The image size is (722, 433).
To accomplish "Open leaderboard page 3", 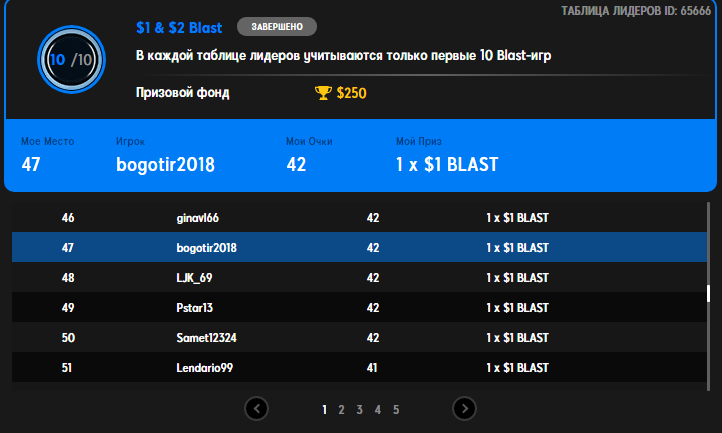I will tap(360, 410).
